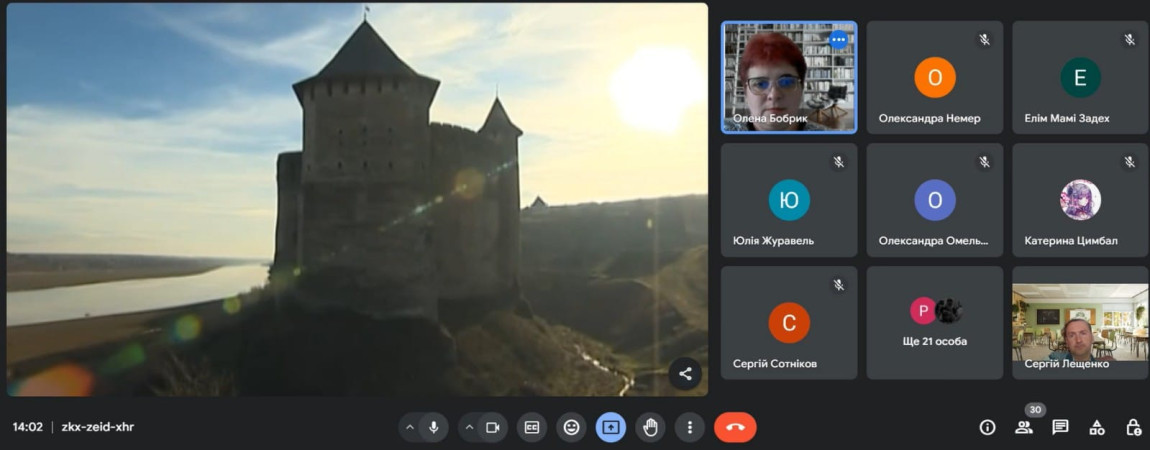This screenshot has height=450, width=1150.
Task: Send an emoji reaction
Action: [x=571, y=427]
